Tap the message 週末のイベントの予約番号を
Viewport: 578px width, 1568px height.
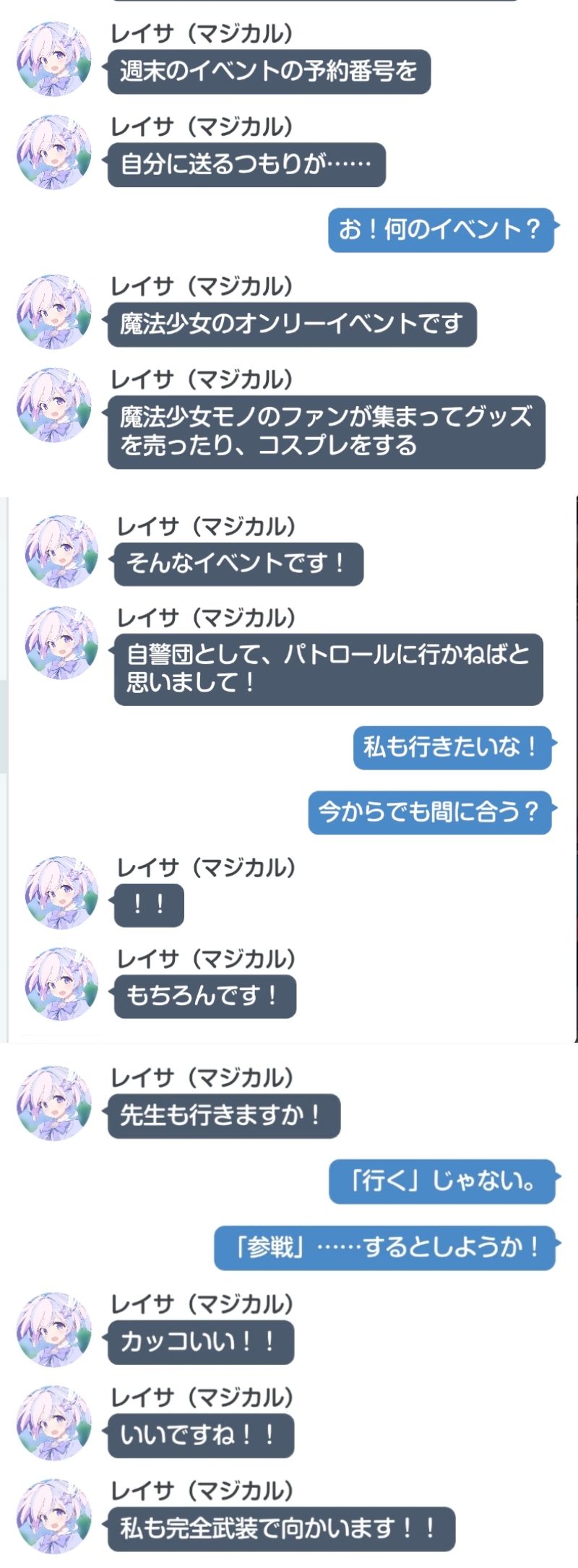click(269, 72)
